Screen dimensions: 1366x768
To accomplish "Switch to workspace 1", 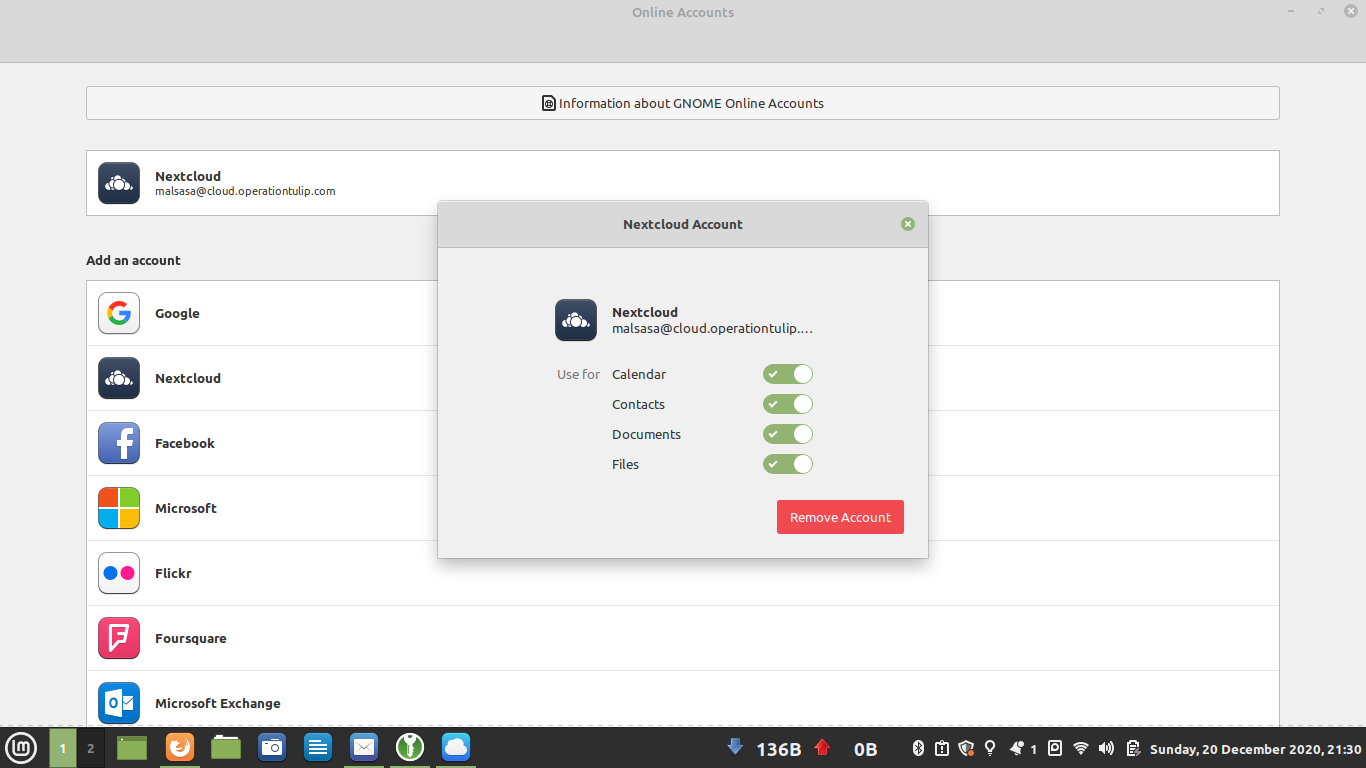I will click(x=62, y=748).
